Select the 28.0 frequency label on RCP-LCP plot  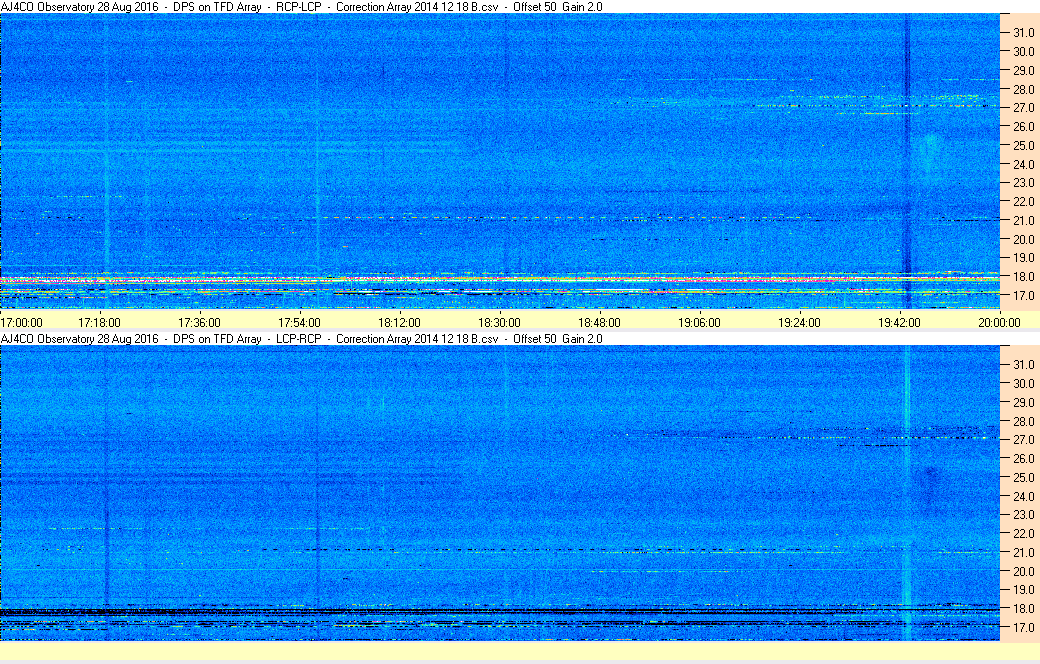tap(1023, 89)
